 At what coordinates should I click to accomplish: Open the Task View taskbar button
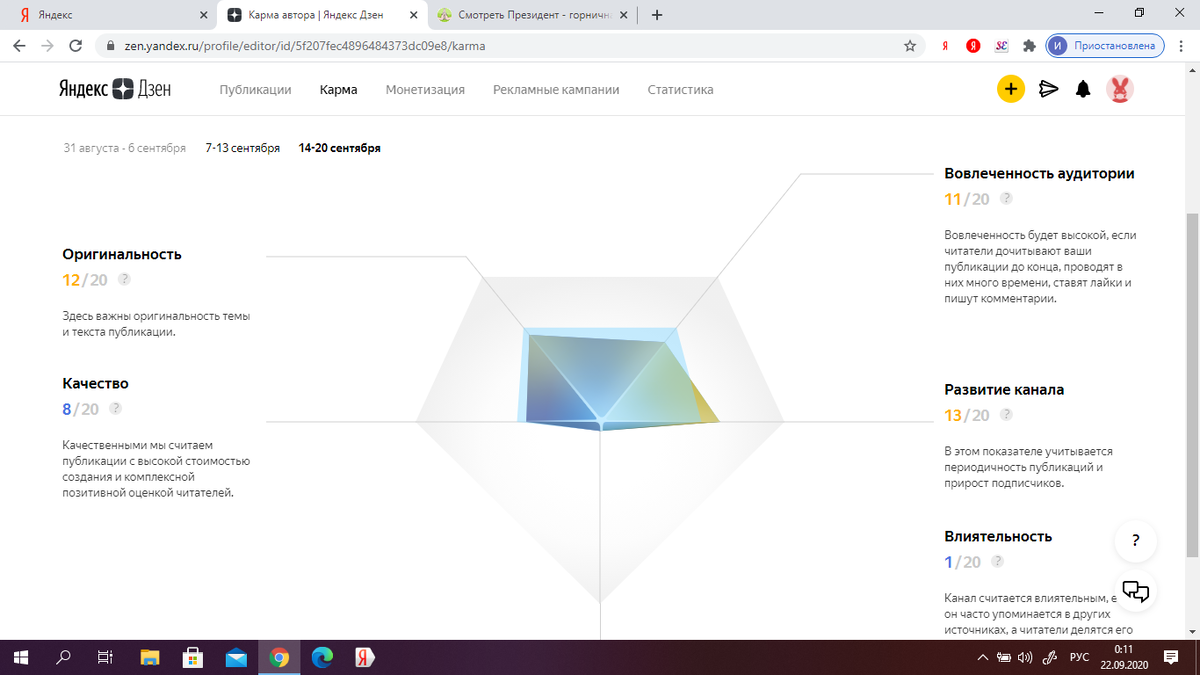pyautogui.click(x=106, y=657)
